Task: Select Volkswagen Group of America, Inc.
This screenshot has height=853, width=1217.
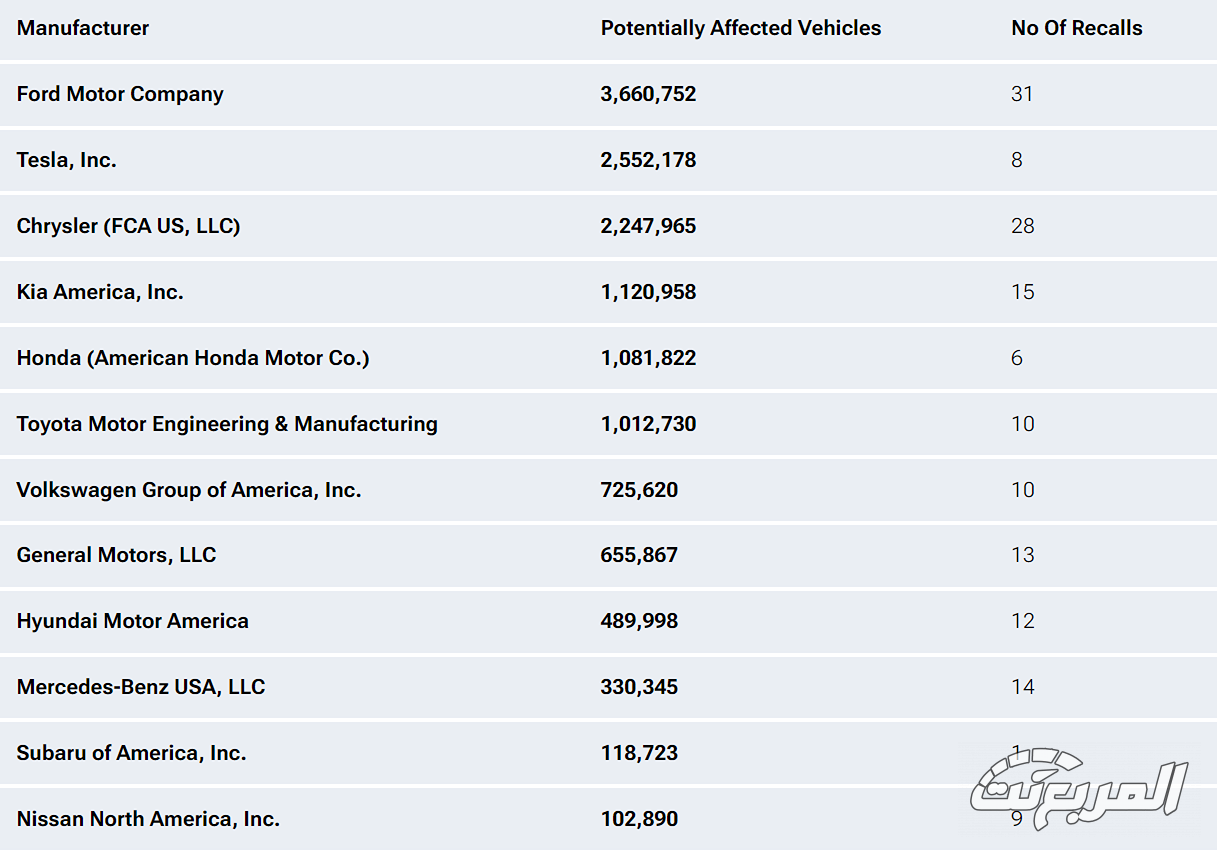Action: (x=189, y=490)
